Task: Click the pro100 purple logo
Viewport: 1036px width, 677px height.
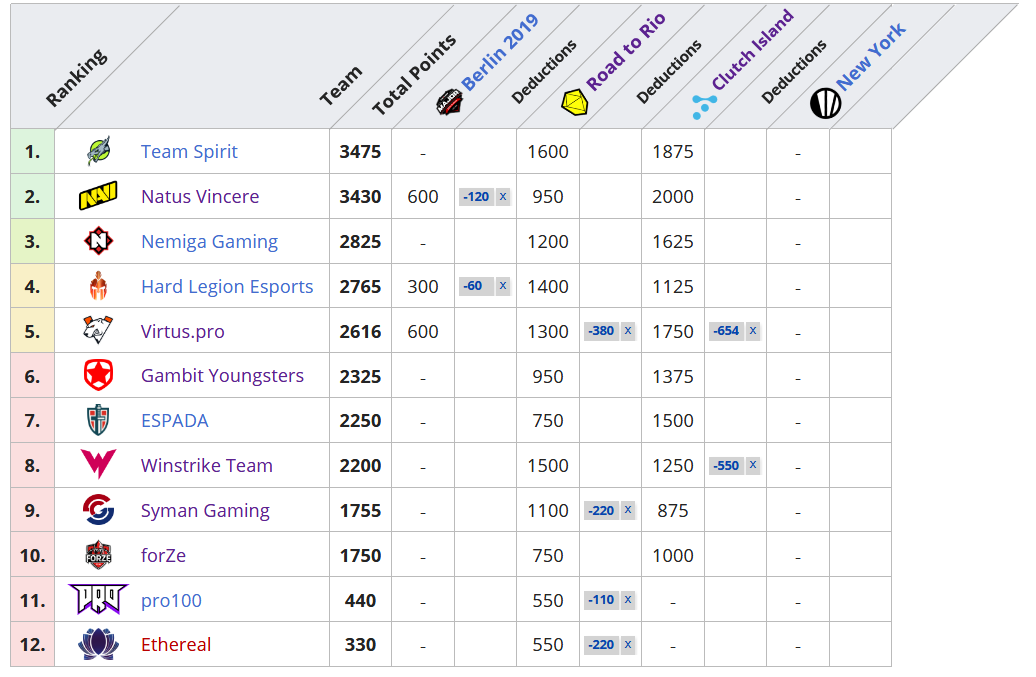Action: pos(98,599)
